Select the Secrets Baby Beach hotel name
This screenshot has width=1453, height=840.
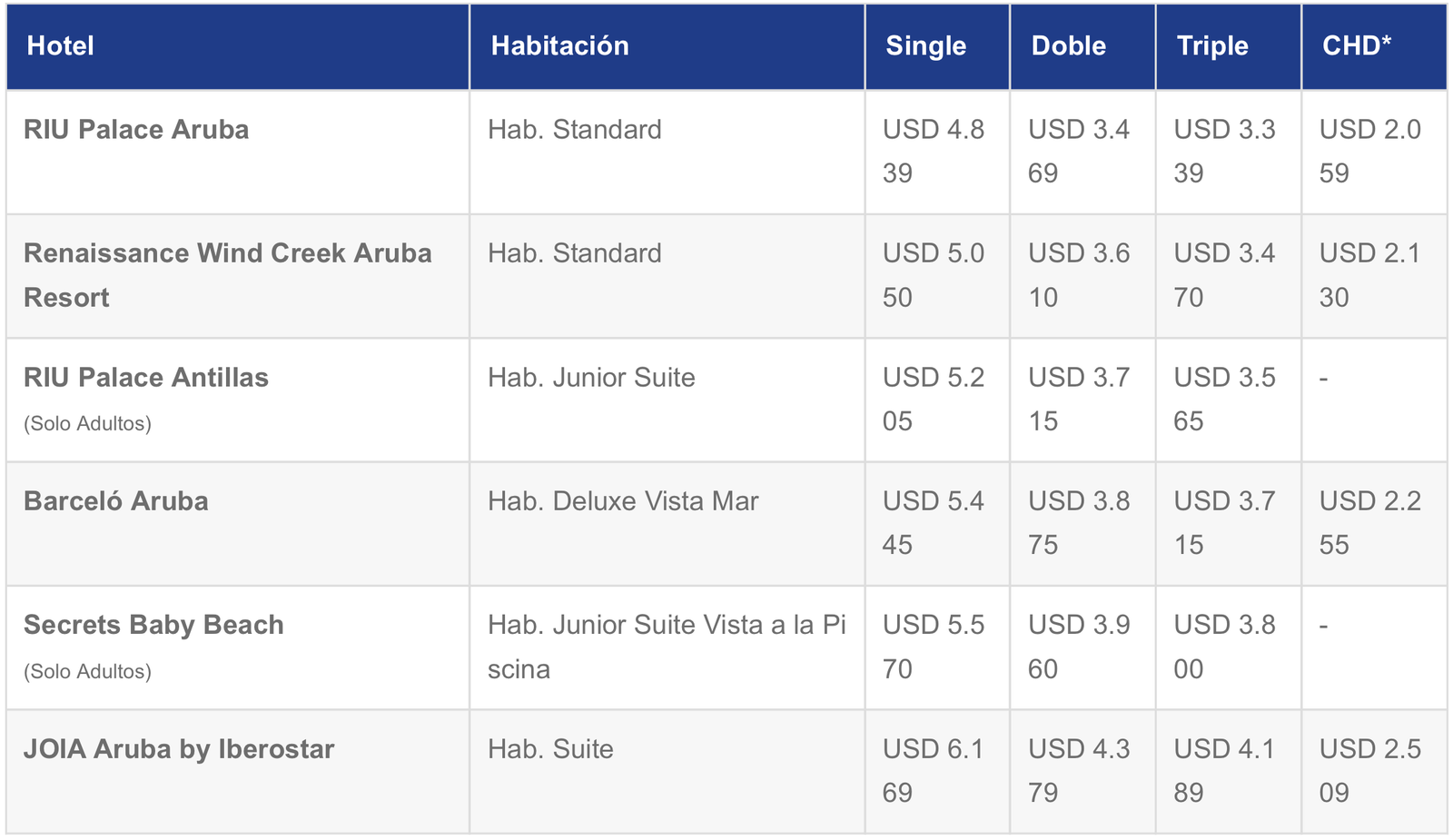153,626
